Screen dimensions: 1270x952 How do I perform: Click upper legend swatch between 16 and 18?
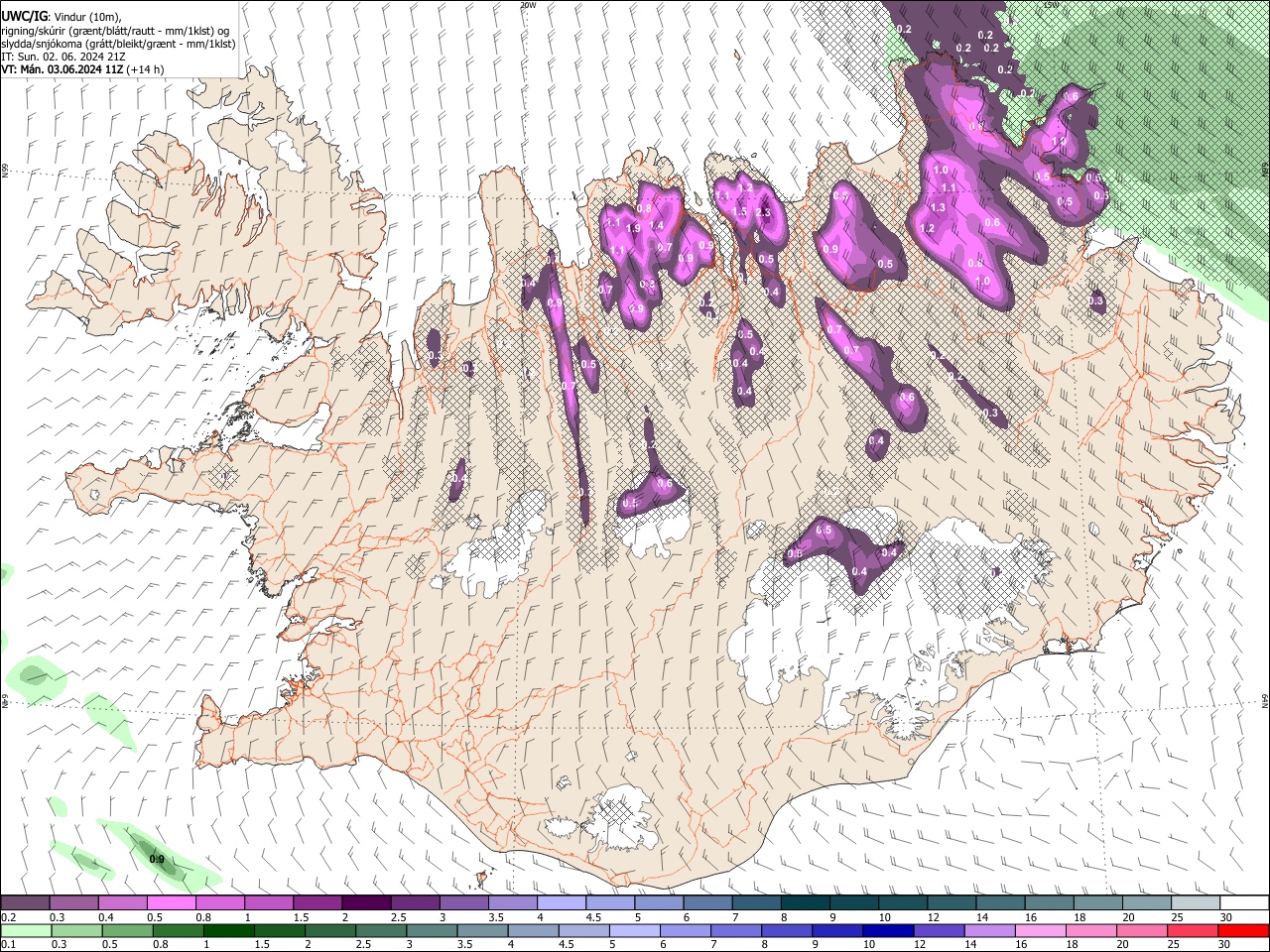tap(1050, 902)
